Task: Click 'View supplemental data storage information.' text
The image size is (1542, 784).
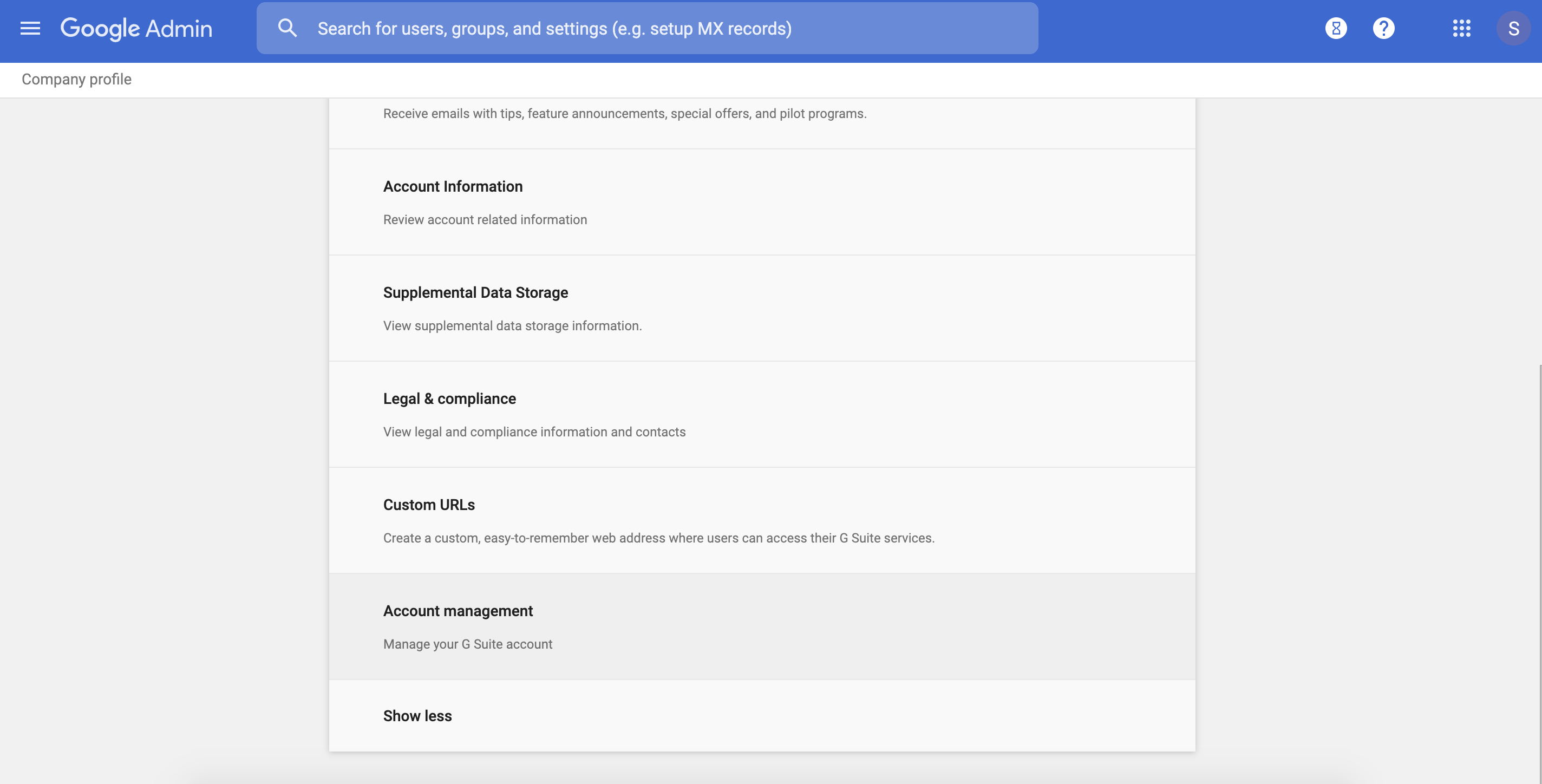Action: click(x=512, y=325)
